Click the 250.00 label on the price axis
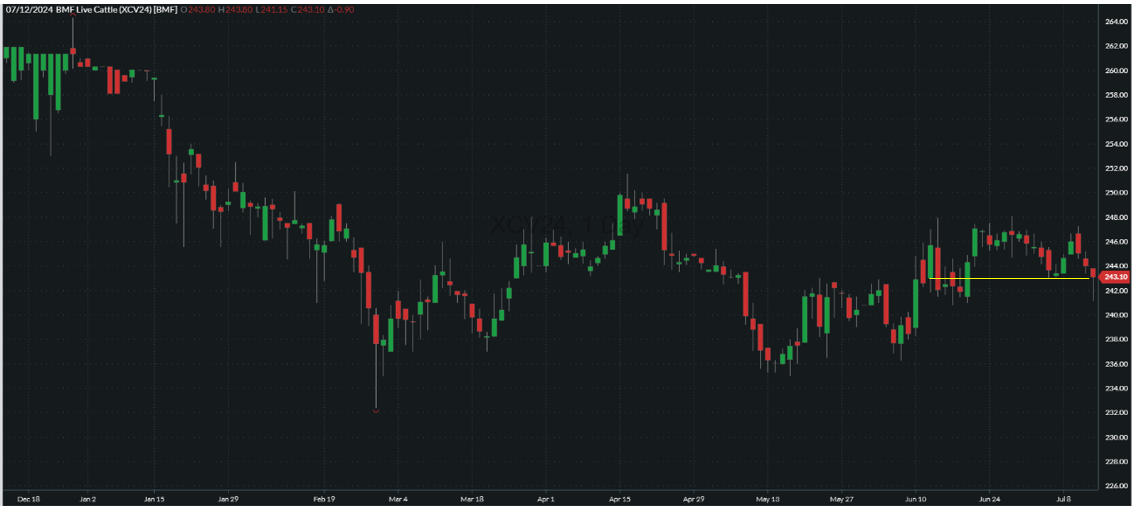Viewport: 1132px width, 506px height. [1116, 193]
